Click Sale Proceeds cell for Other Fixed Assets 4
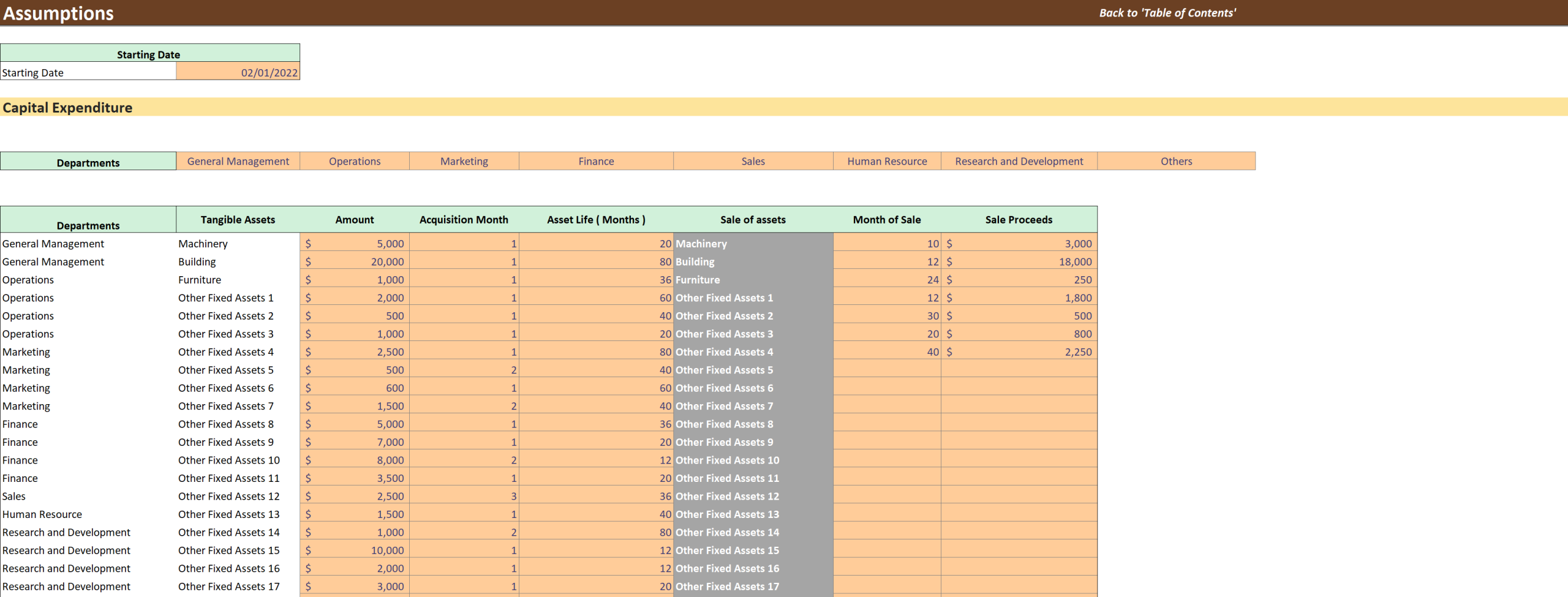This screenshot has width=1568, height=597. 1019,352
